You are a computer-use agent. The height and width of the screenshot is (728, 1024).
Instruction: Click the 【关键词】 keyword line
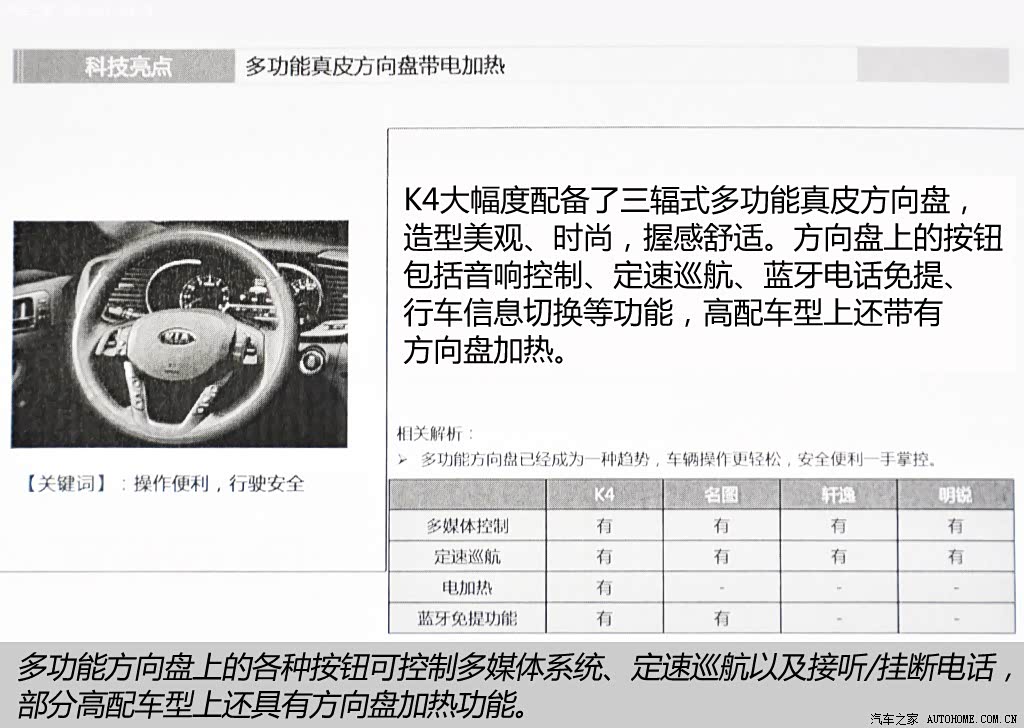tap(163, 484)
